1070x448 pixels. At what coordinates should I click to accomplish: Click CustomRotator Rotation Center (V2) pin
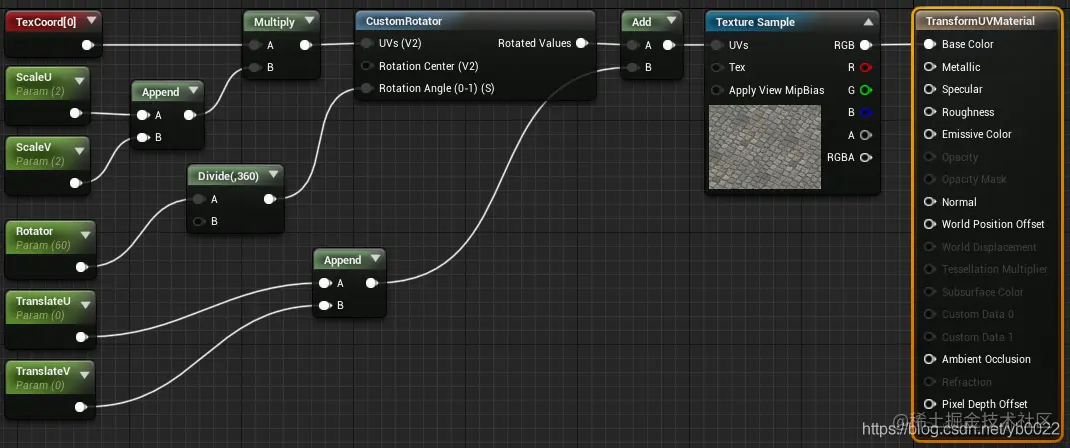(x=367, y=66)
